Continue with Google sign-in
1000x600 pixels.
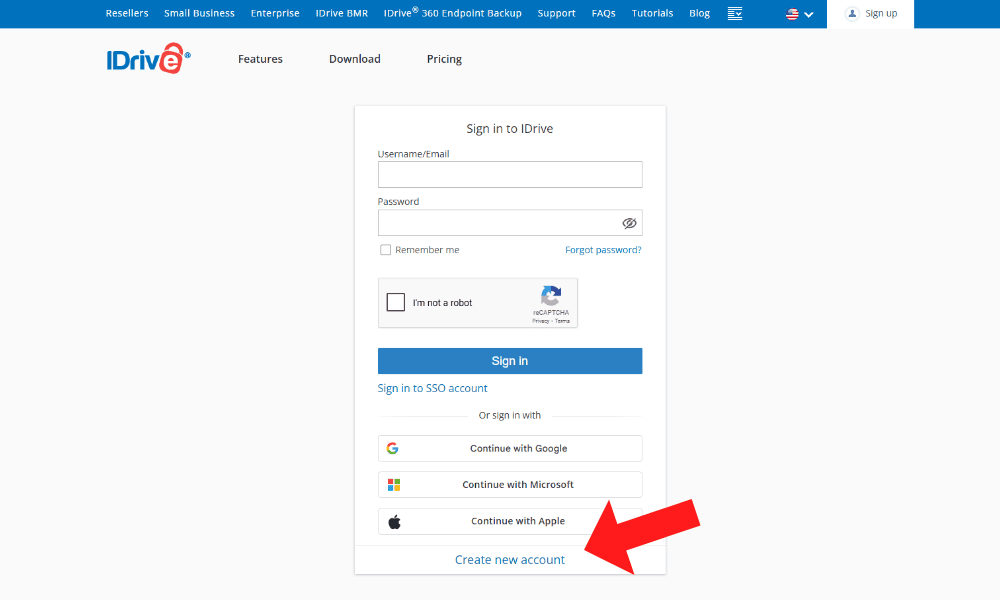tap(510, 449)
